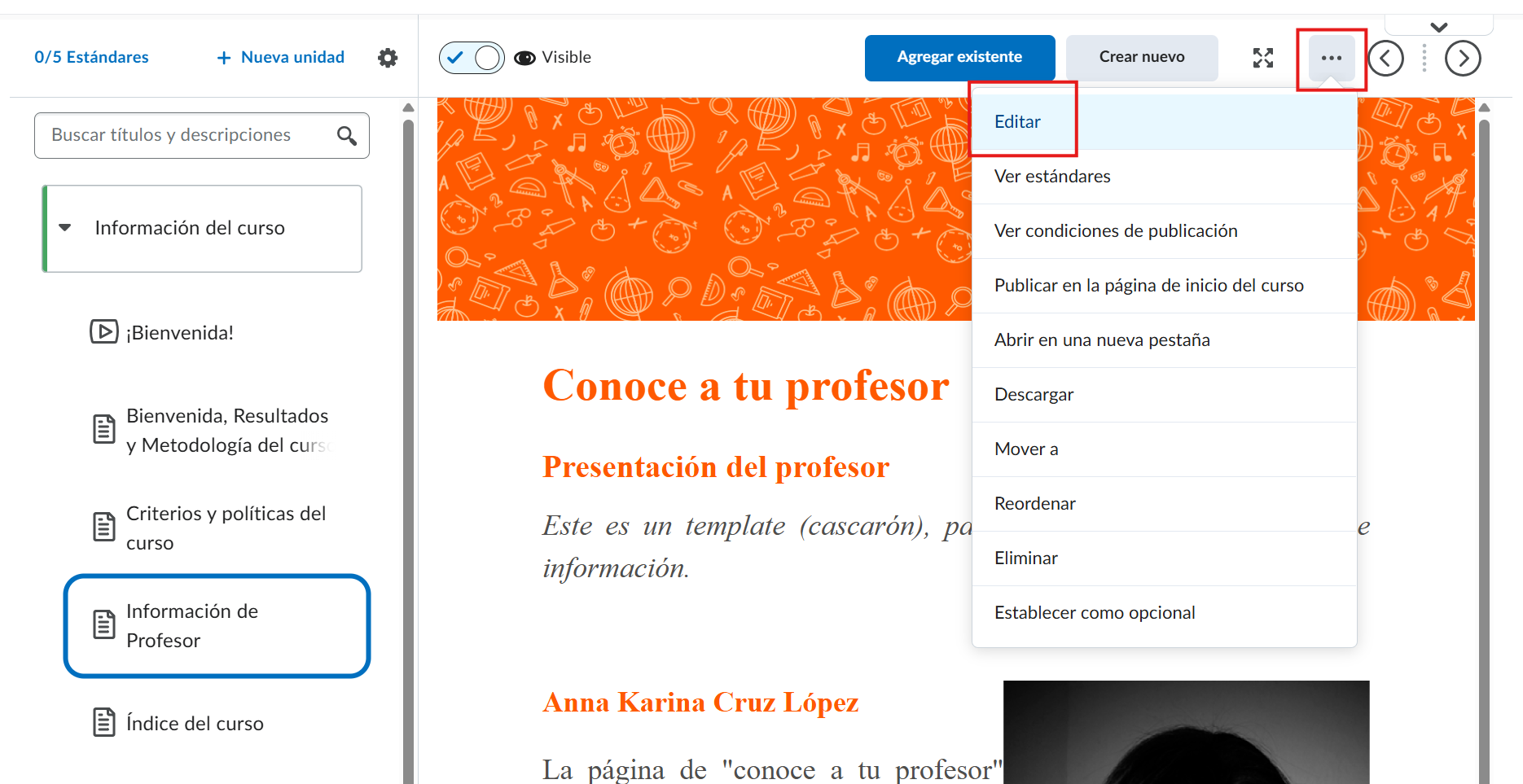Viewport: 1523px width, 784px height.
Task: Go to next content with right arrow
Action: [x=1462, y=58]
